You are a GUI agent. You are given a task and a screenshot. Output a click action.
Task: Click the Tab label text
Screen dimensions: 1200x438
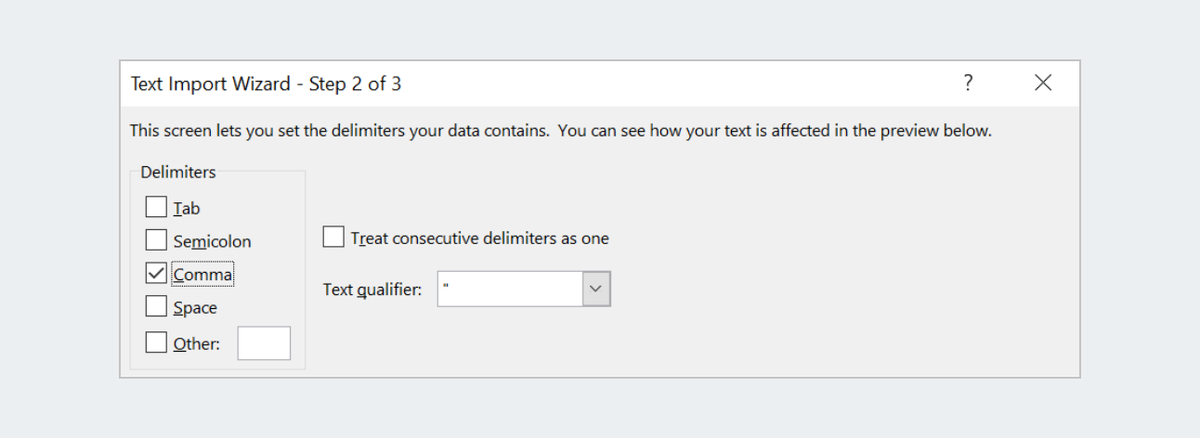click(x=187, y=208)
